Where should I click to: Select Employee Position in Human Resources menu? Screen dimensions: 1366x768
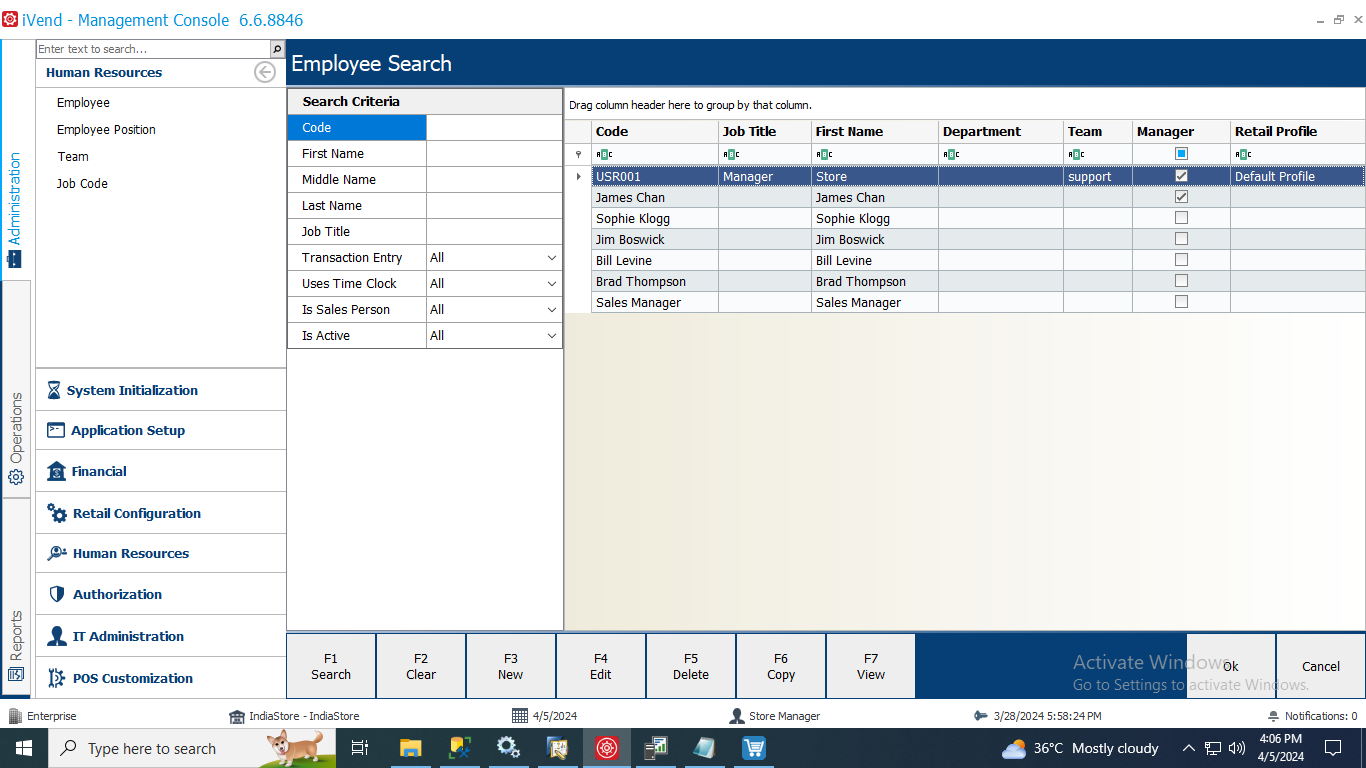[106, 130]
